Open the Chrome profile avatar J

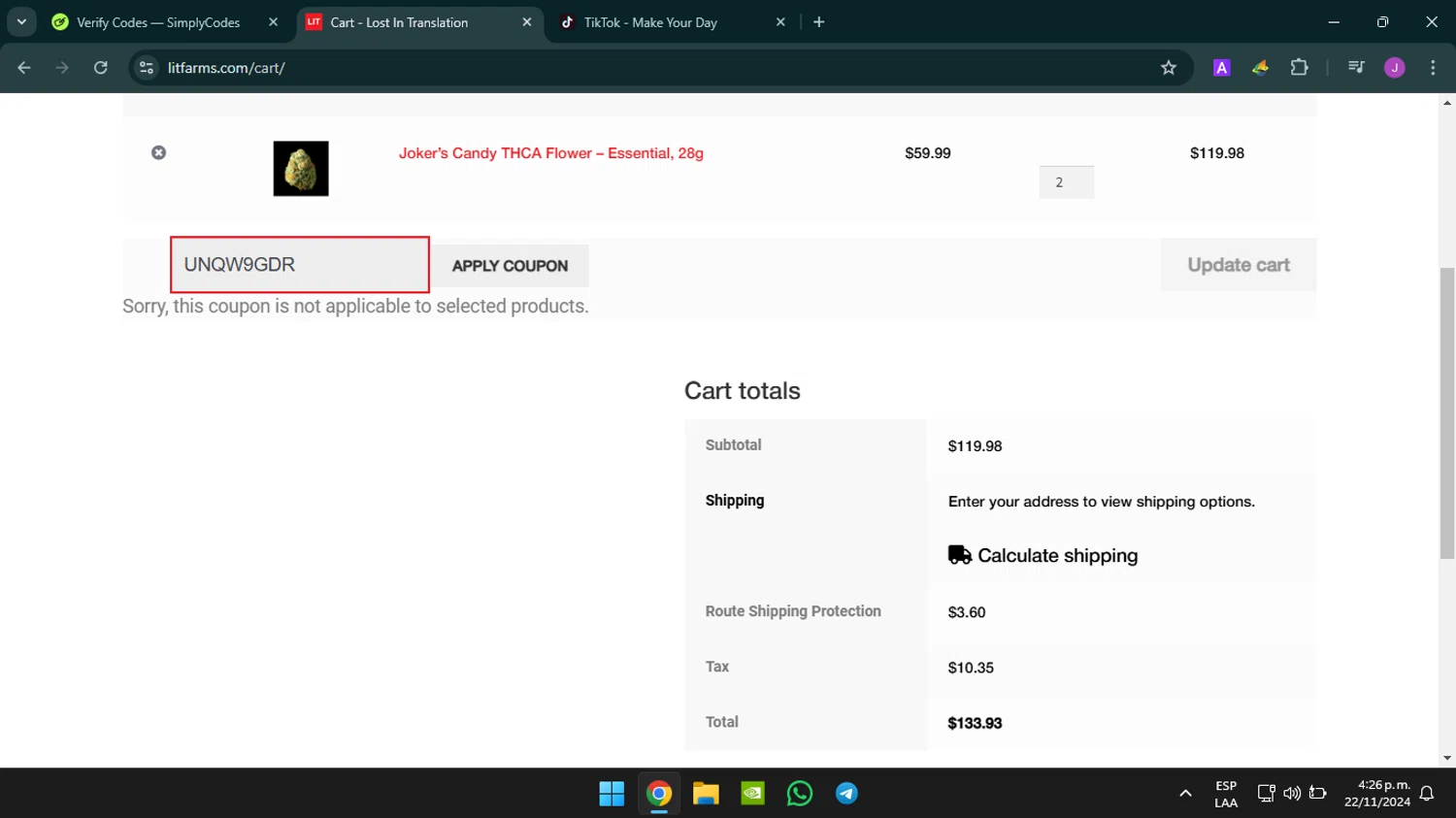tap(1395, 68)
